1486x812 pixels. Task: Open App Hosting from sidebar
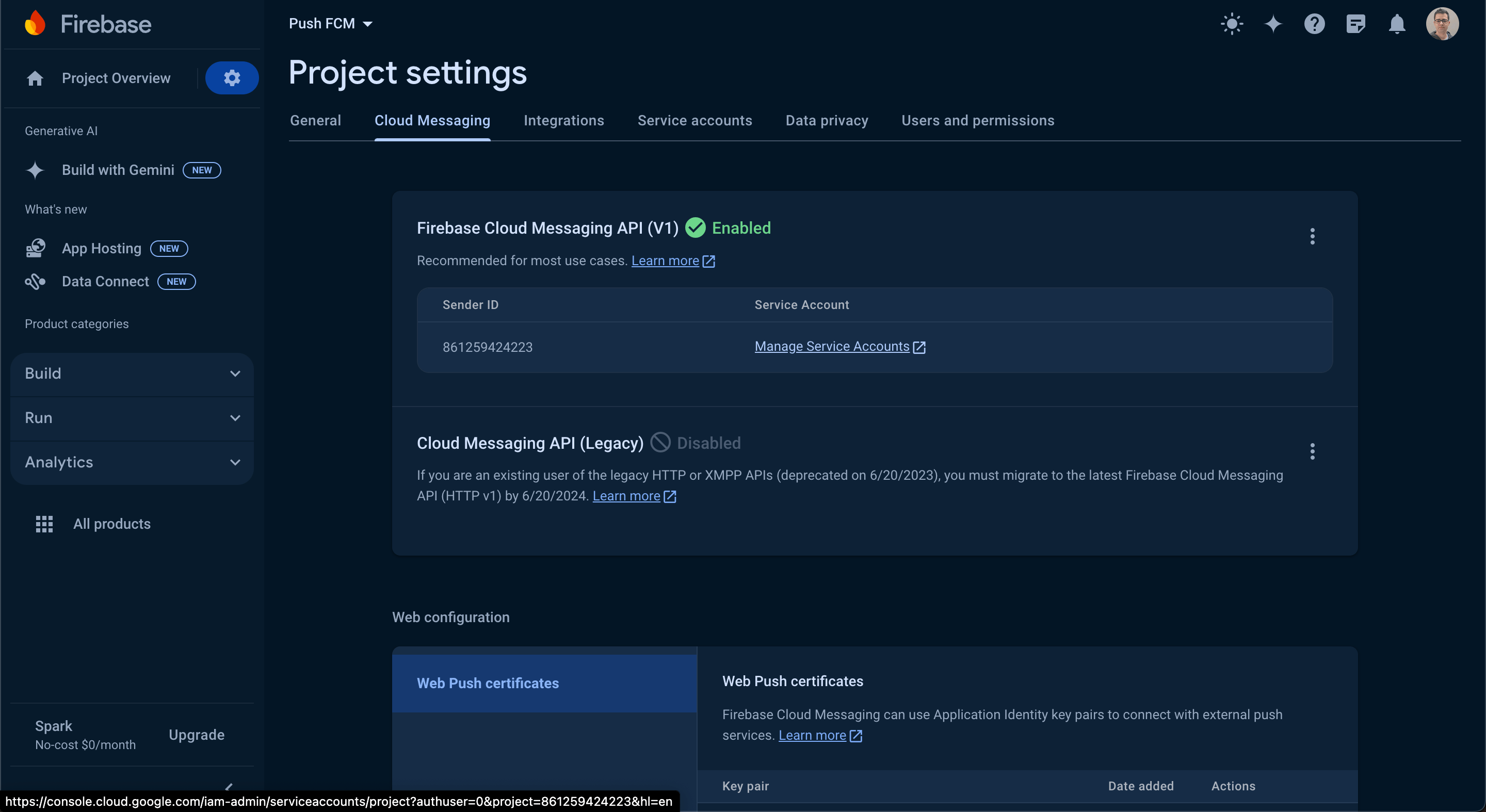point(102,249)
